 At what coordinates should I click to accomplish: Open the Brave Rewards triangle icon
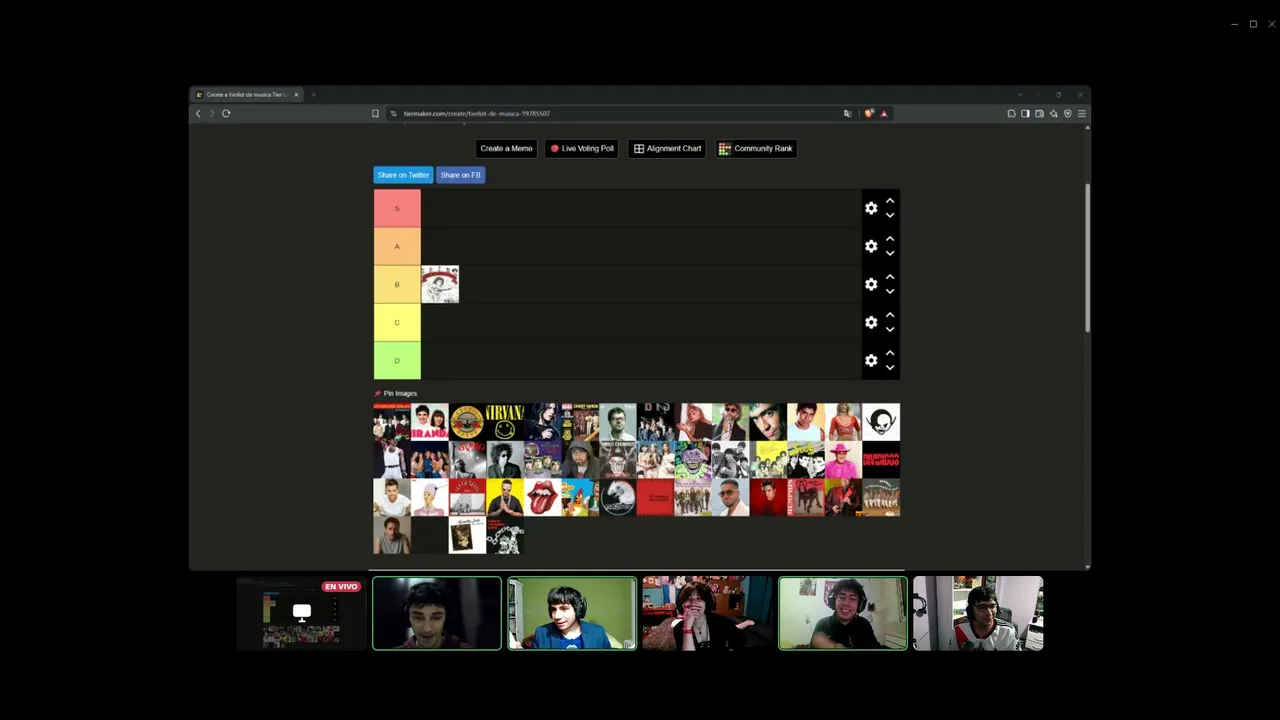click(883, 113)
